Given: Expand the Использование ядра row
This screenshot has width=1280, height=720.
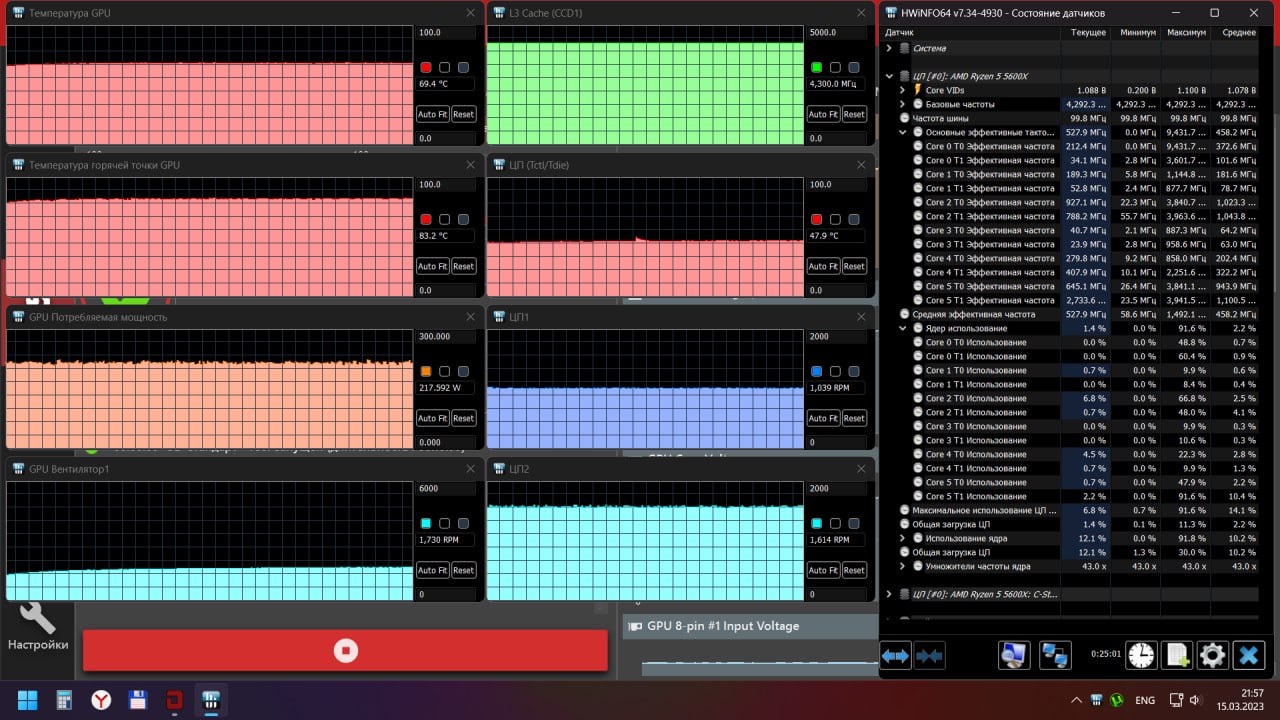Looking at the screenshot, I should coord(903,538).
